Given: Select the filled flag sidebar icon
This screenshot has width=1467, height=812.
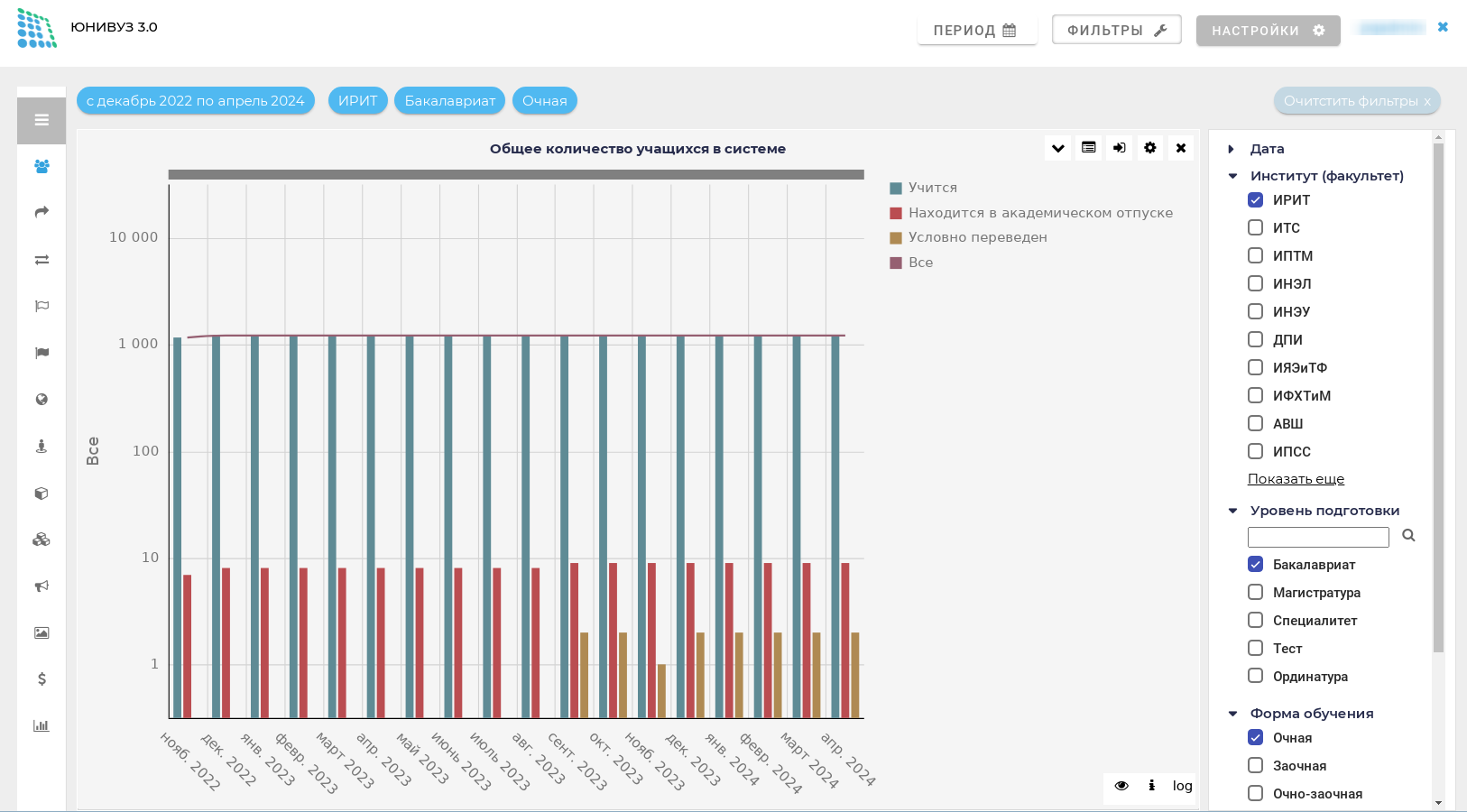Looking at the screenshot, I should [x=42, y=353].
